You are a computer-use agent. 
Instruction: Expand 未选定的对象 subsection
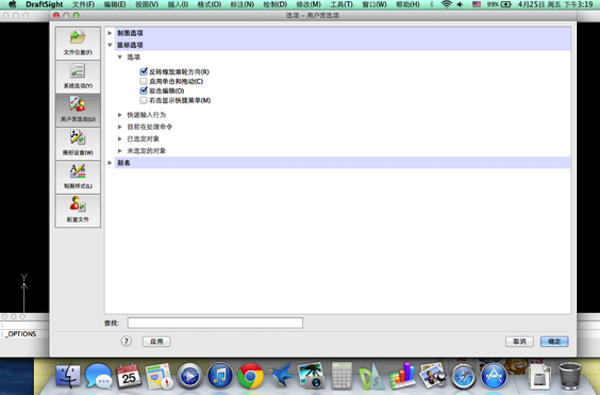120,151
